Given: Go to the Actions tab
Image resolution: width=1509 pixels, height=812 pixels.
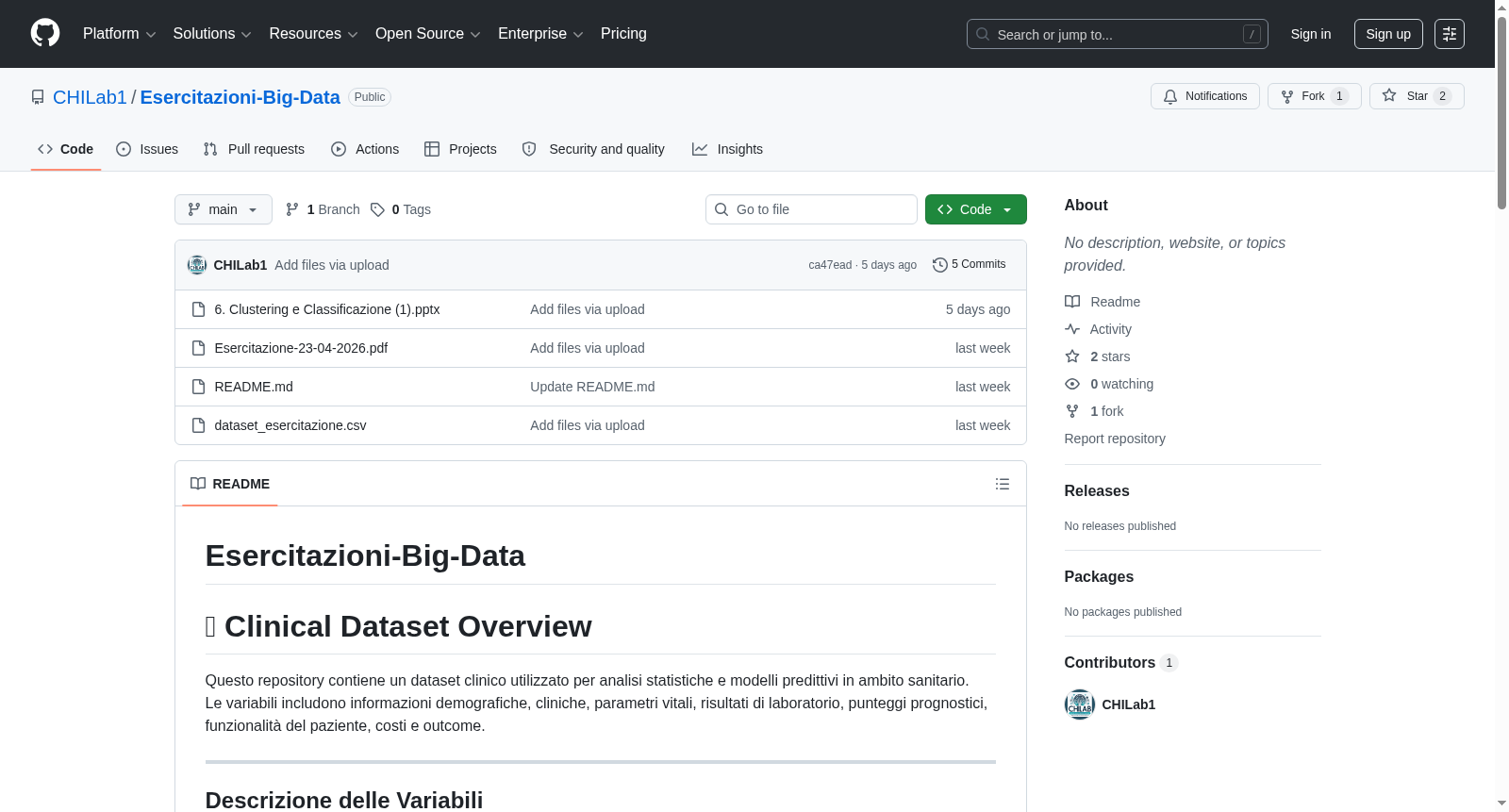Looking at the screenshot, I should 365,149.
